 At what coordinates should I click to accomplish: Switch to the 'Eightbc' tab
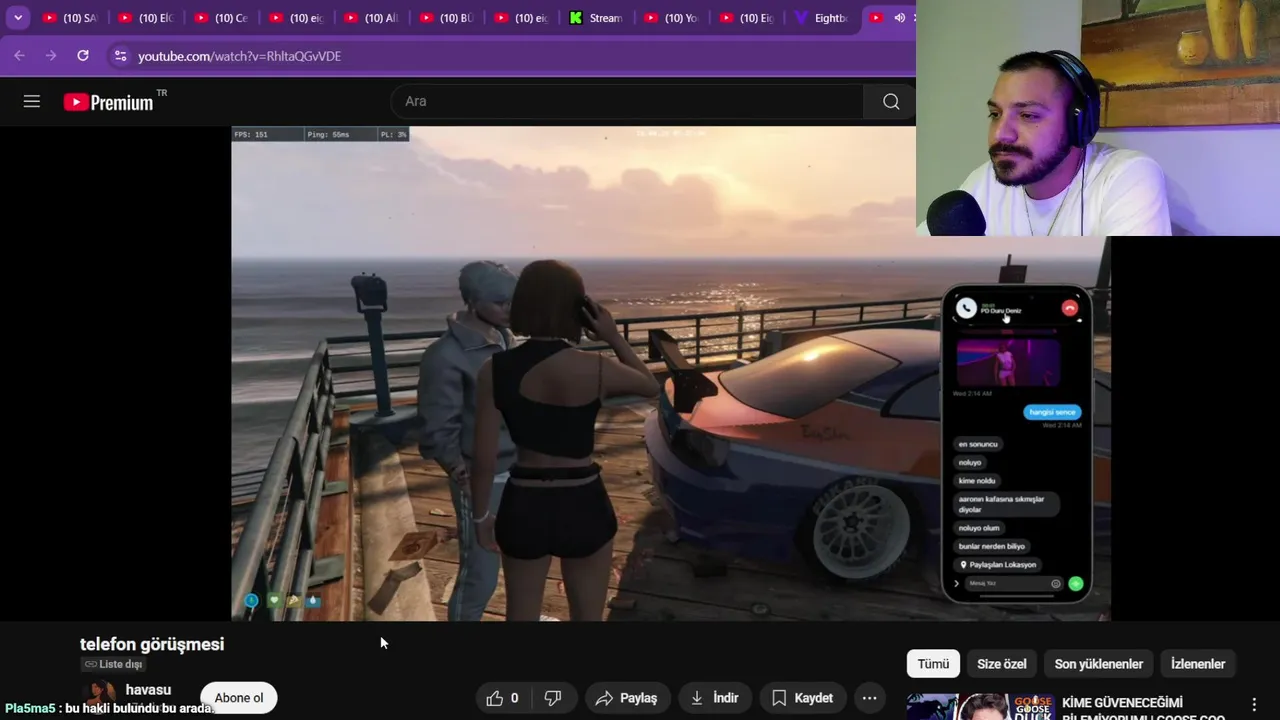click(x=821, y=18)
